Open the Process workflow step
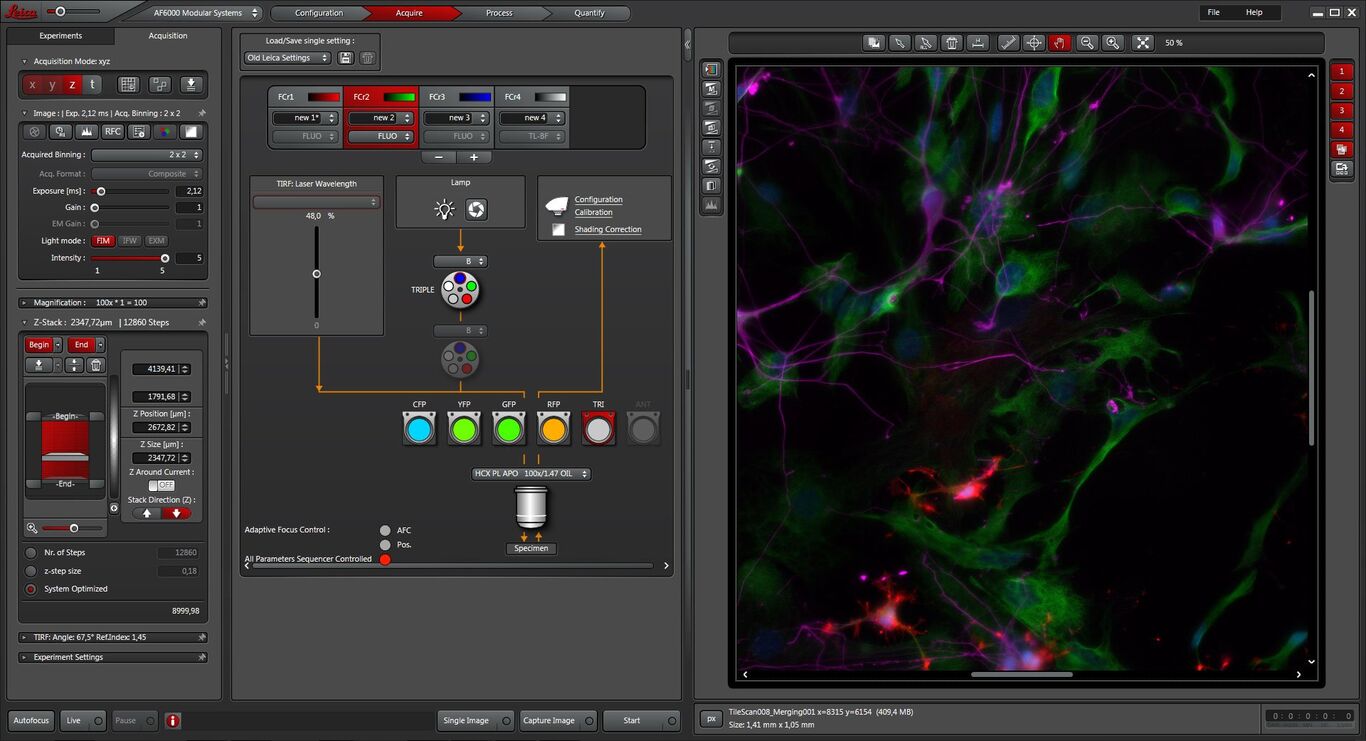1366x741 pixels. [498, 13]
